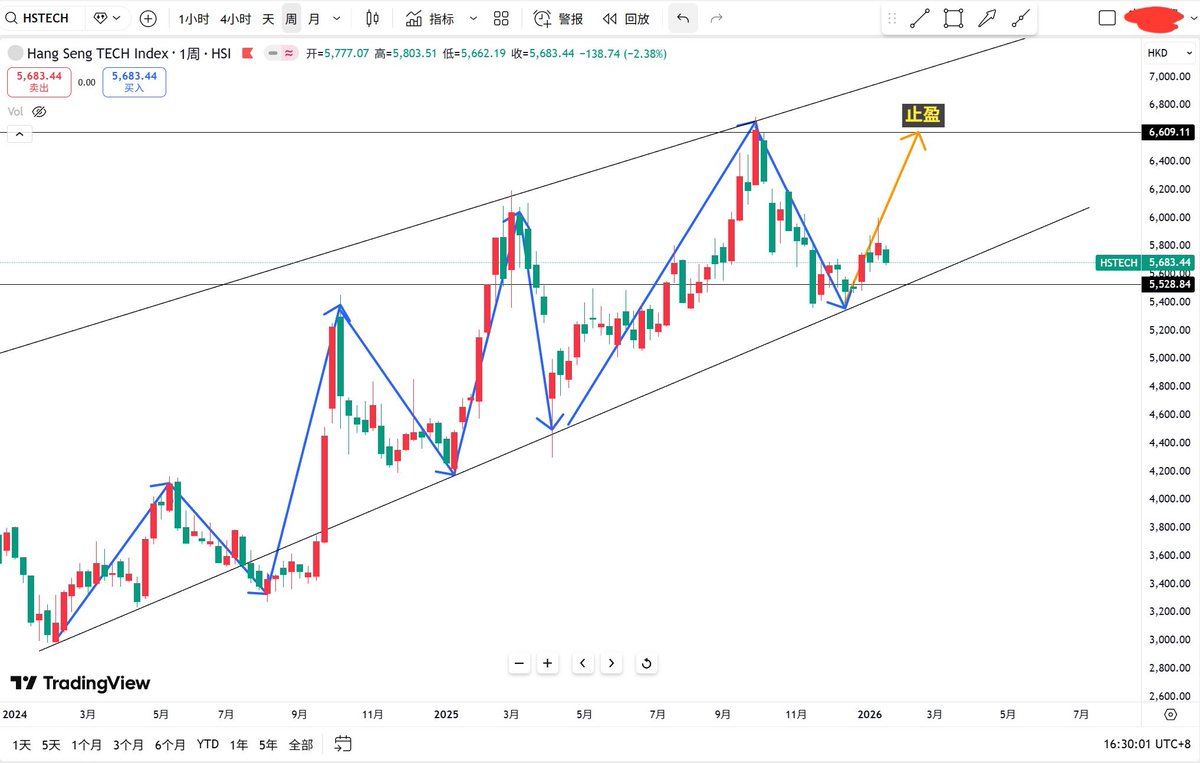Image resolution: width=1200 pixels, height=763 pixels.
Task: Start bar replay with 回放
Action: click(626, 18)
